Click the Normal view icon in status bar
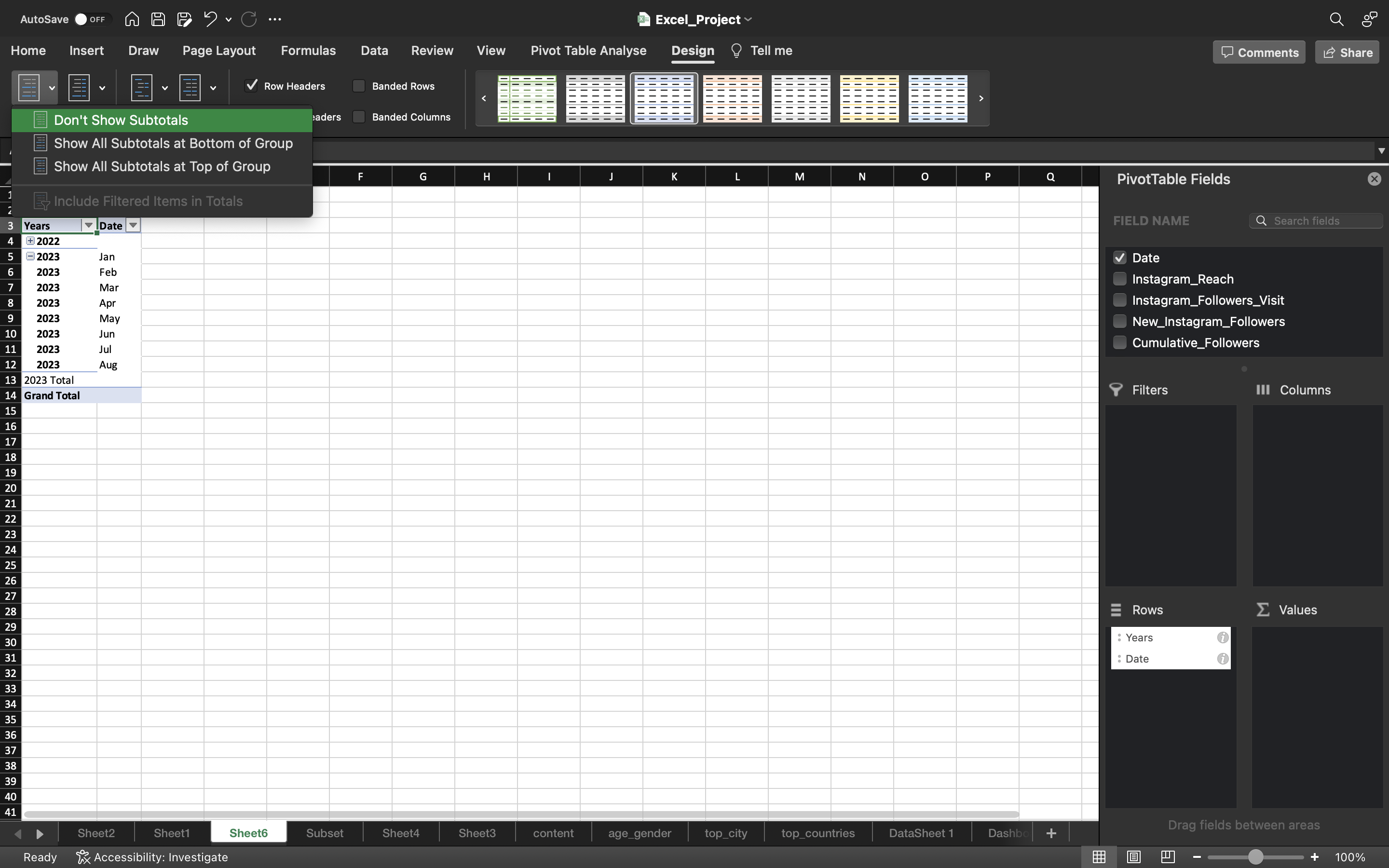 (1099, 856)
